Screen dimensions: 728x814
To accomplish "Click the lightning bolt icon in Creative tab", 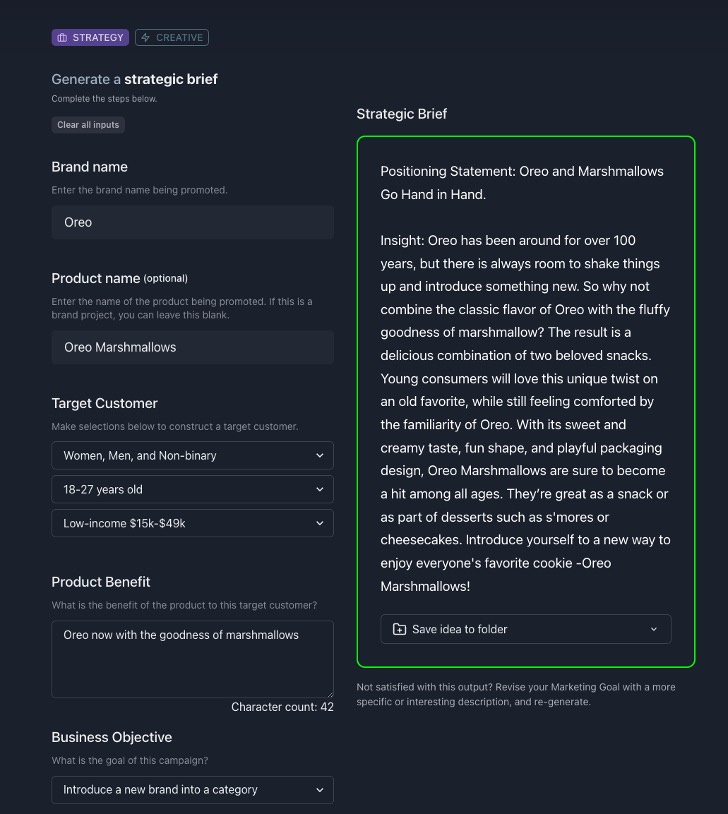I will [x=146, y=38].
